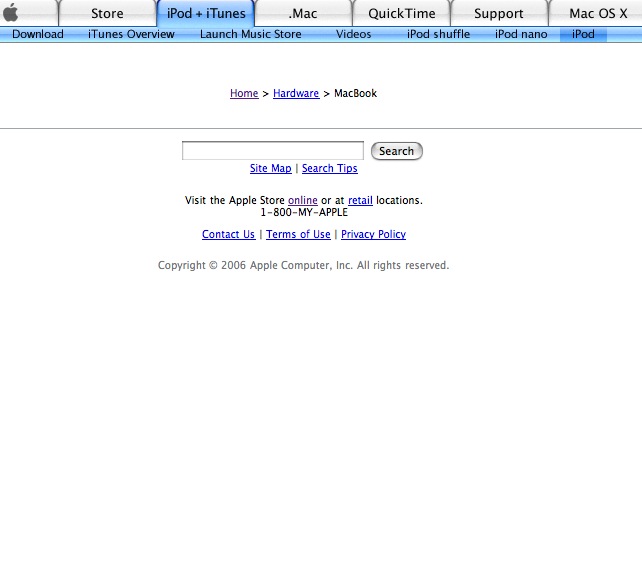The height and width of the screenshot is (562, 642).
Task: Click Launch Music Store
Action: tap(251, 34)
